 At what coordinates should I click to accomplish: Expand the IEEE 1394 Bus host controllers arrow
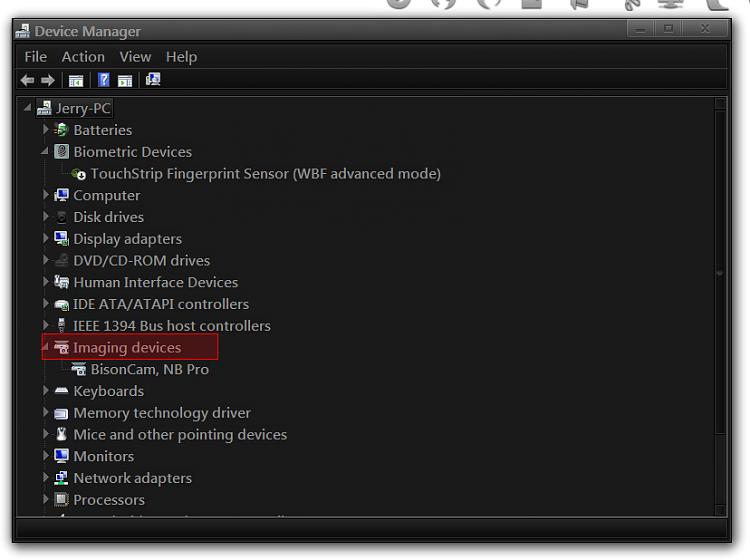[46, 325]
